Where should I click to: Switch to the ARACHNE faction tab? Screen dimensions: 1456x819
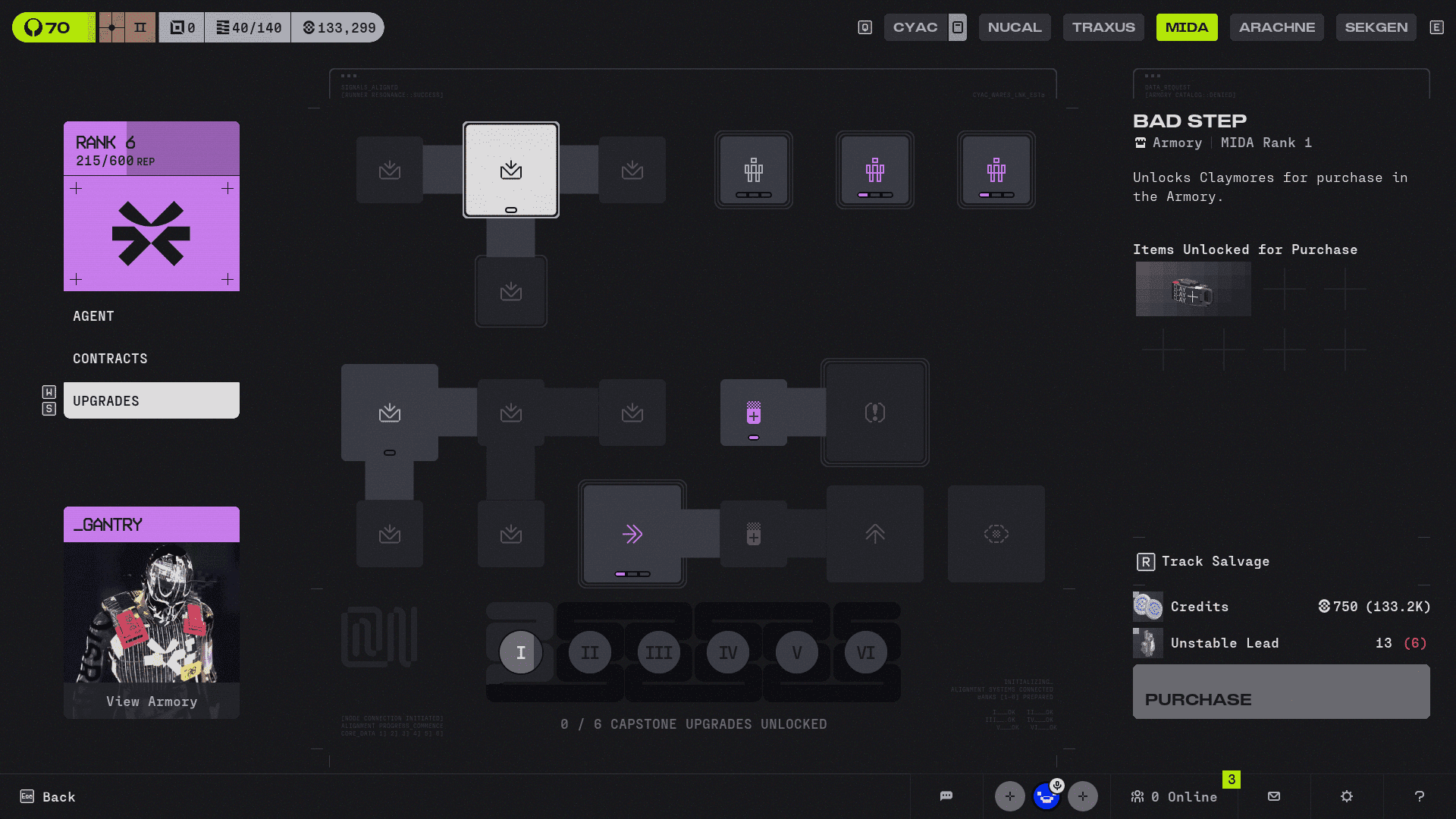[x=1276, y=27]
